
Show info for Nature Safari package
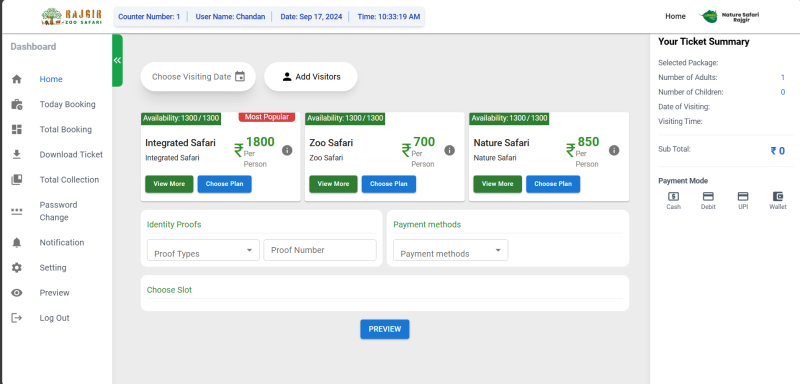click(x=614, y=150)
